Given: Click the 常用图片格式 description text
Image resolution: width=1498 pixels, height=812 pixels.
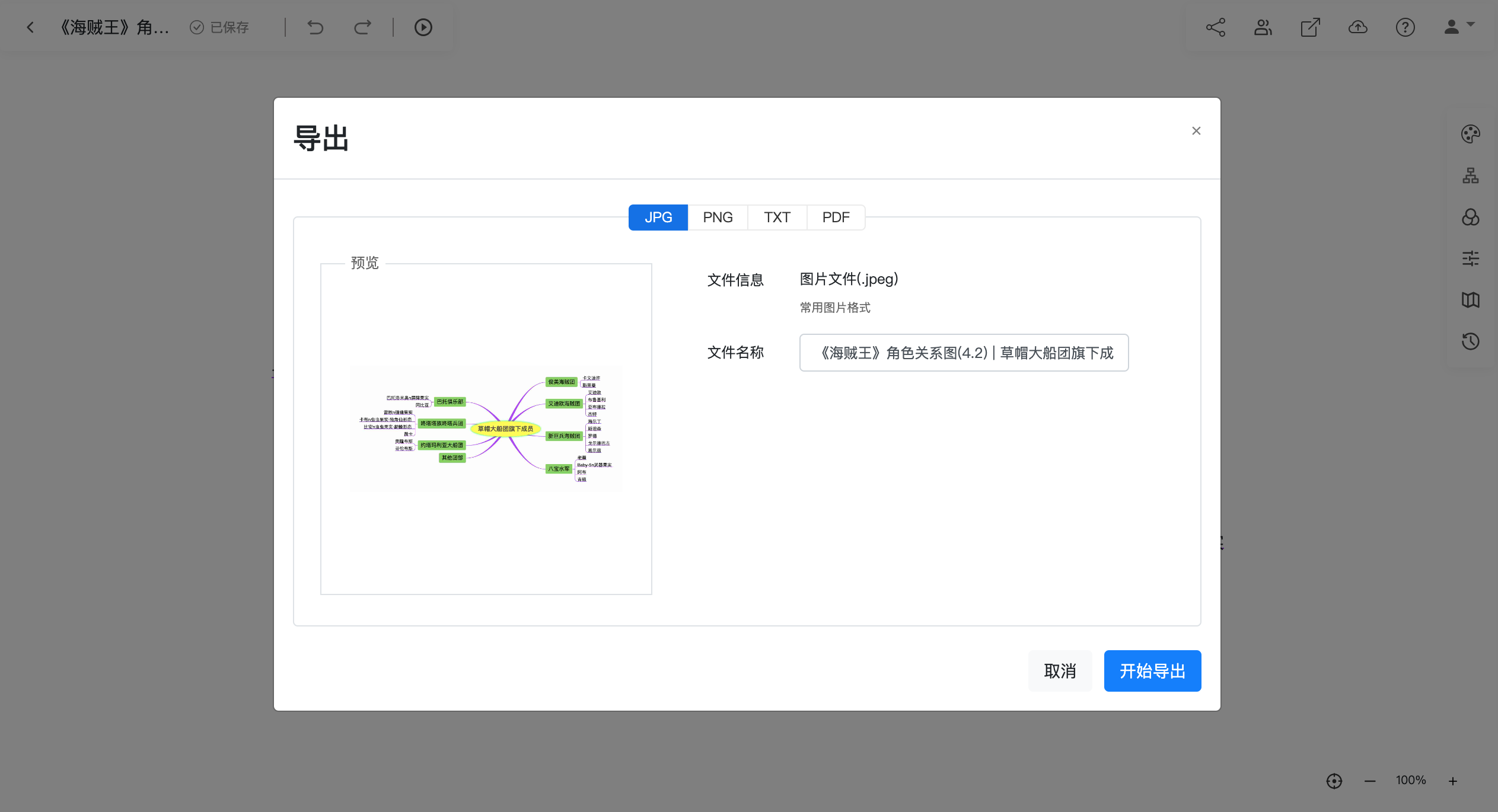Looking at the screenshot, I should [x=835, y=308].
